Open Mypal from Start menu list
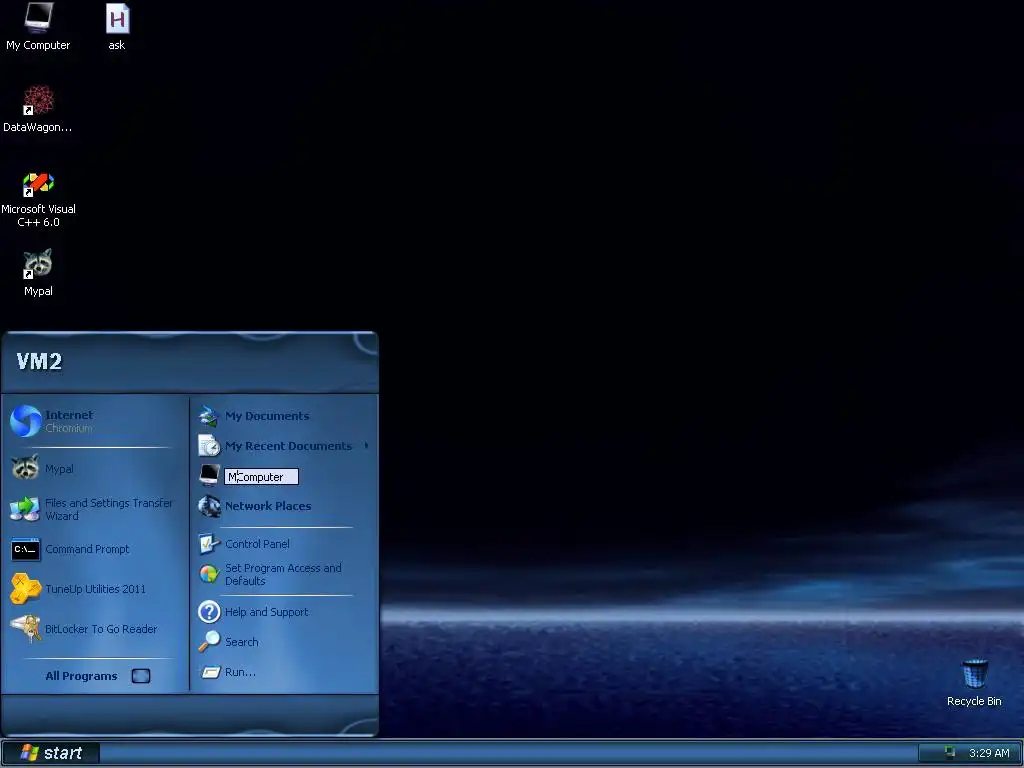Viewport: 1024px width, 768px height. [95, 469]
